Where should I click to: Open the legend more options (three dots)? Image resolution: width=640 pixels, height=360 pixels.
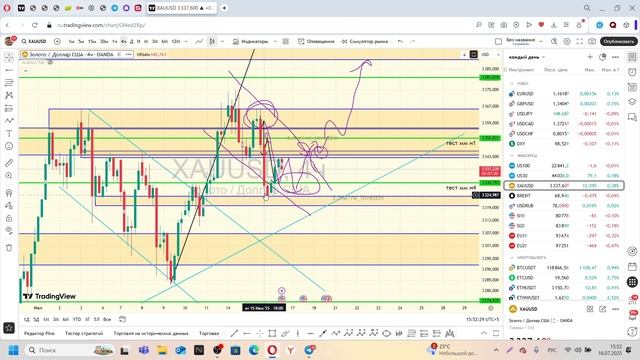pos(129,54)
